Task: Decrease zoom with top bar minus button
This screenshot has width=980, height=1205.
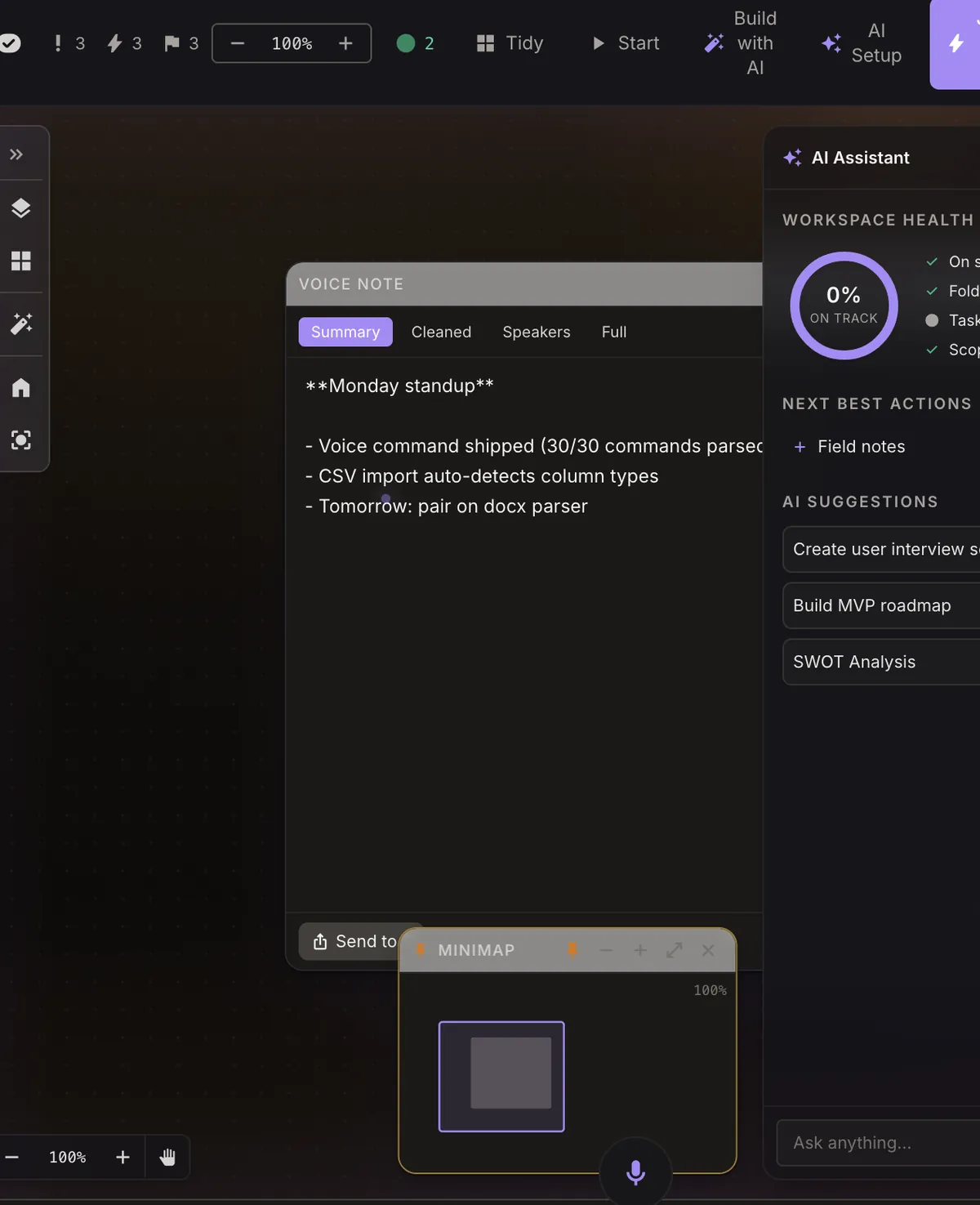Action: (x=238, y=43)
